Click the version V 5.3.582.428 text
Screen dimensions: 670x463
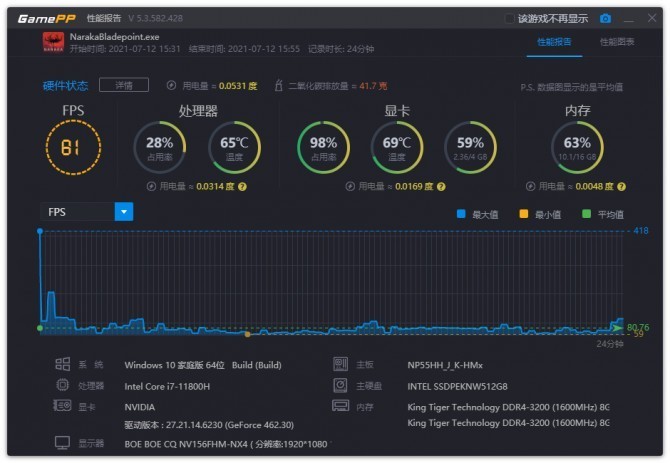(156, 18)
